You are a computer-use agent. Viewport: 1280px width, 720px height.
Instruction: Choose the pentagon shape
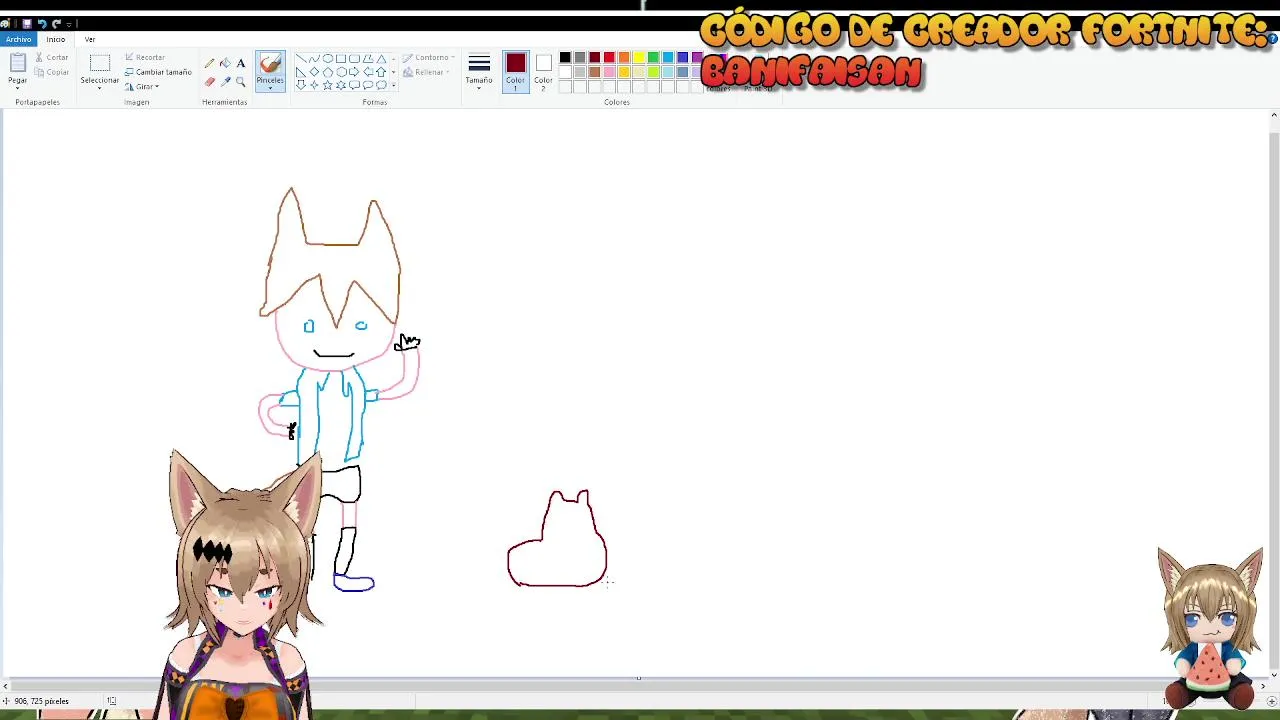click(328, 72)
